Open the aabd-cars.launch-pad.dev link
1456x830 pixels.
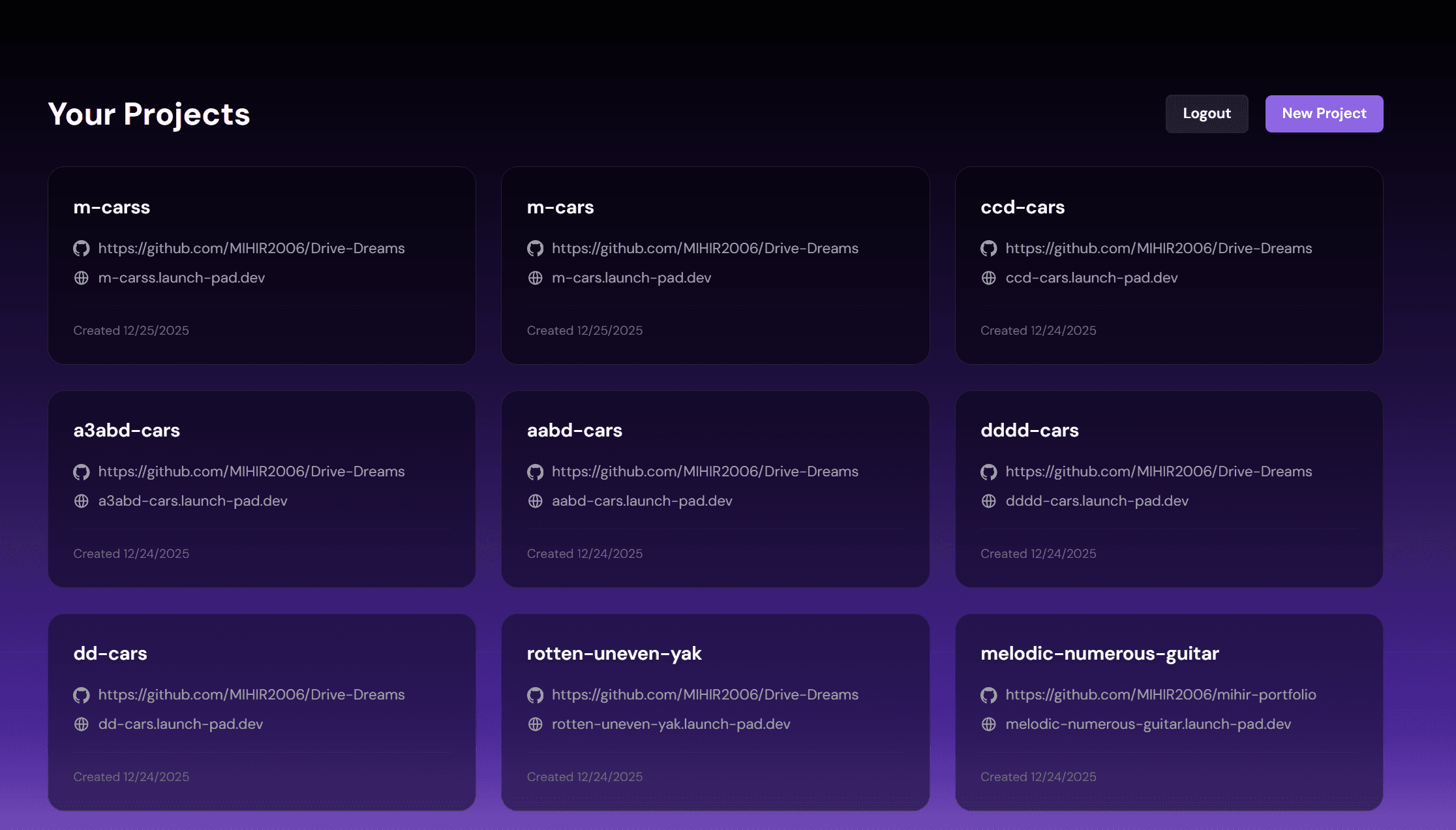coord(642,501)
